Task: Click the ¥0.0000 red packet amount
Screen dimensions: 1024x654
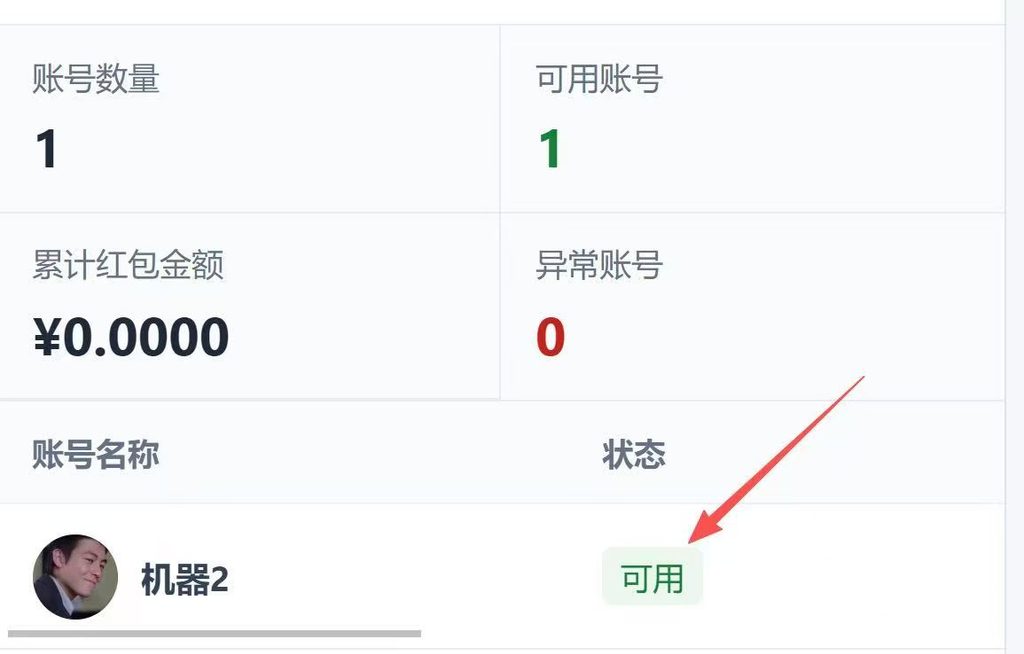Action: [131, 336]
